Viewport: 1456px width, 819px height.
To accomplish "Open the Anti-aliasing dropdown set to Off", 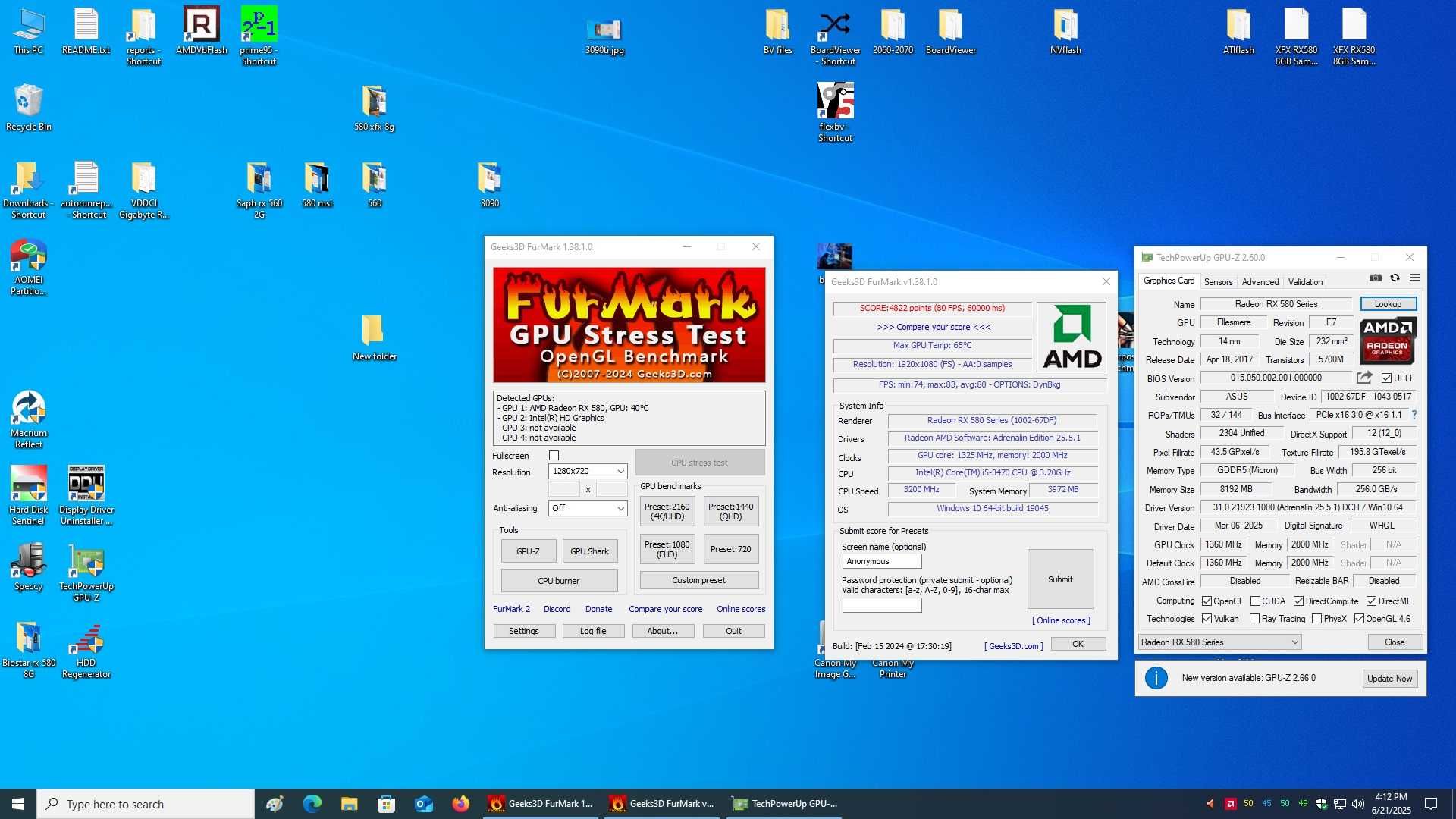I will coord(588,508).
